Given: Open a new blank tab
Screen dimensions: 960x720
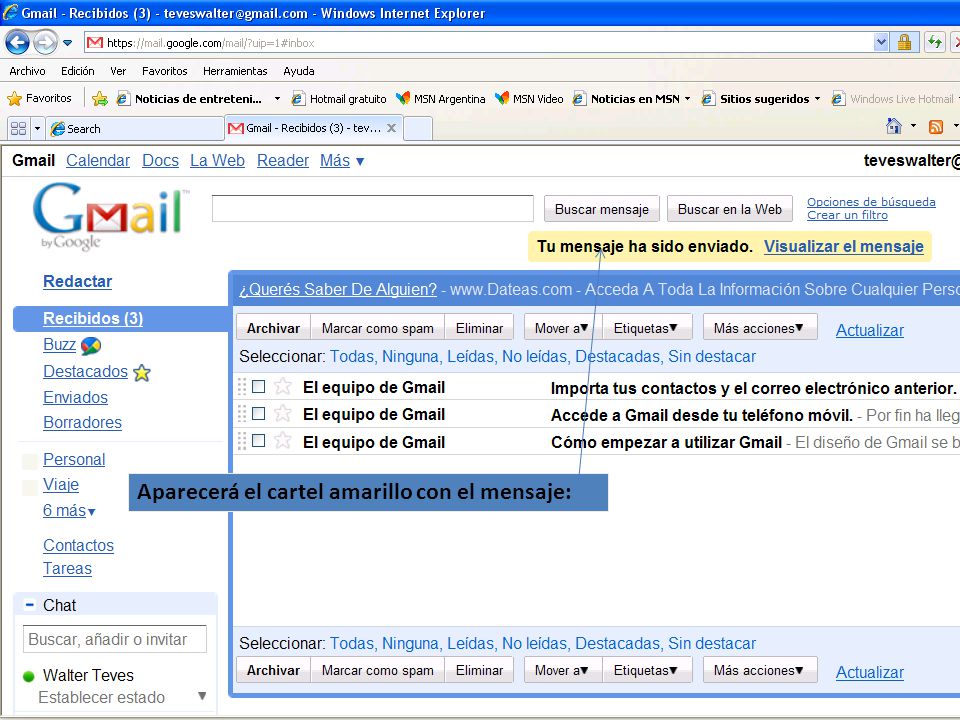Looking at the screenshot, I should 418,129.
